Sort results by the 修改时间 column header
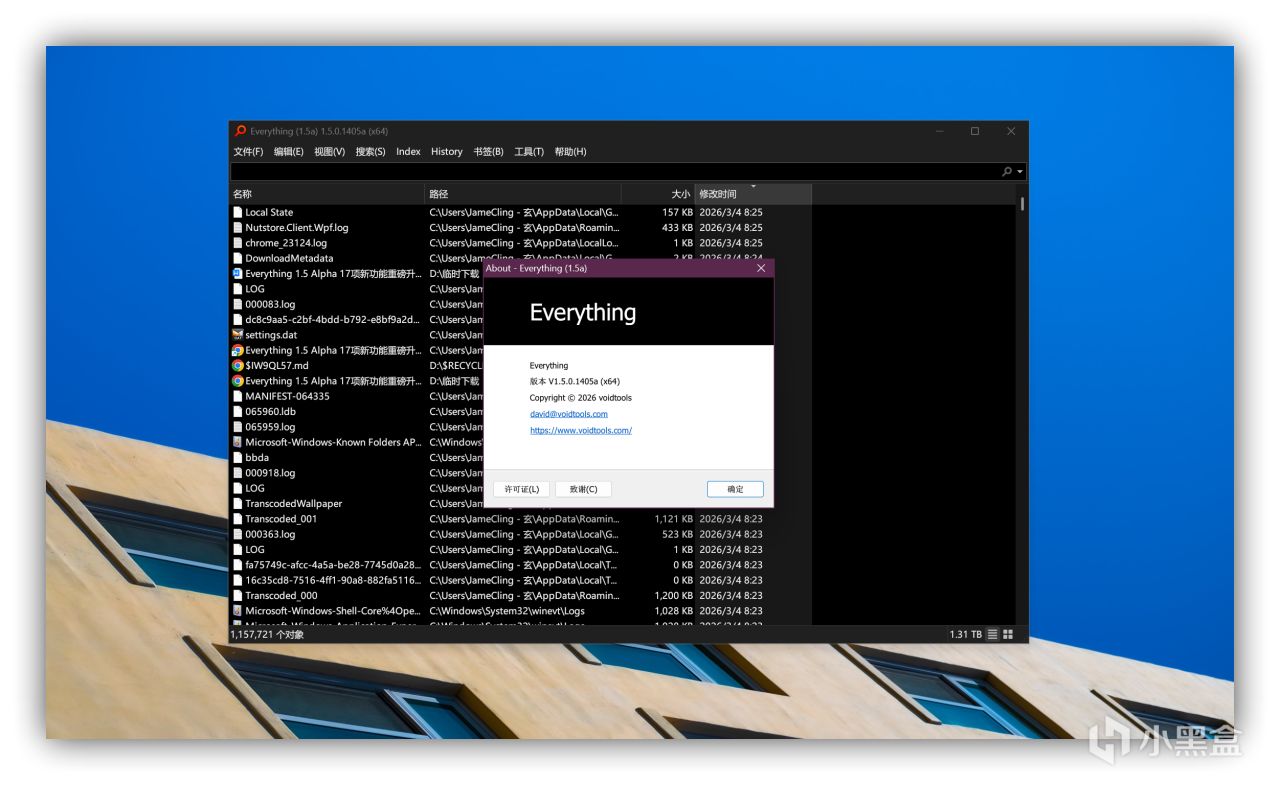1280x785 pixels. tap(753, 194)
